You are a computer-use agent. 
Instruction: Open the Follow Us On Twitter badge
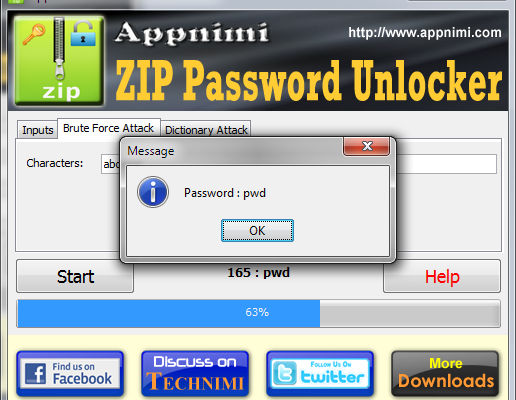click(320, 373)
